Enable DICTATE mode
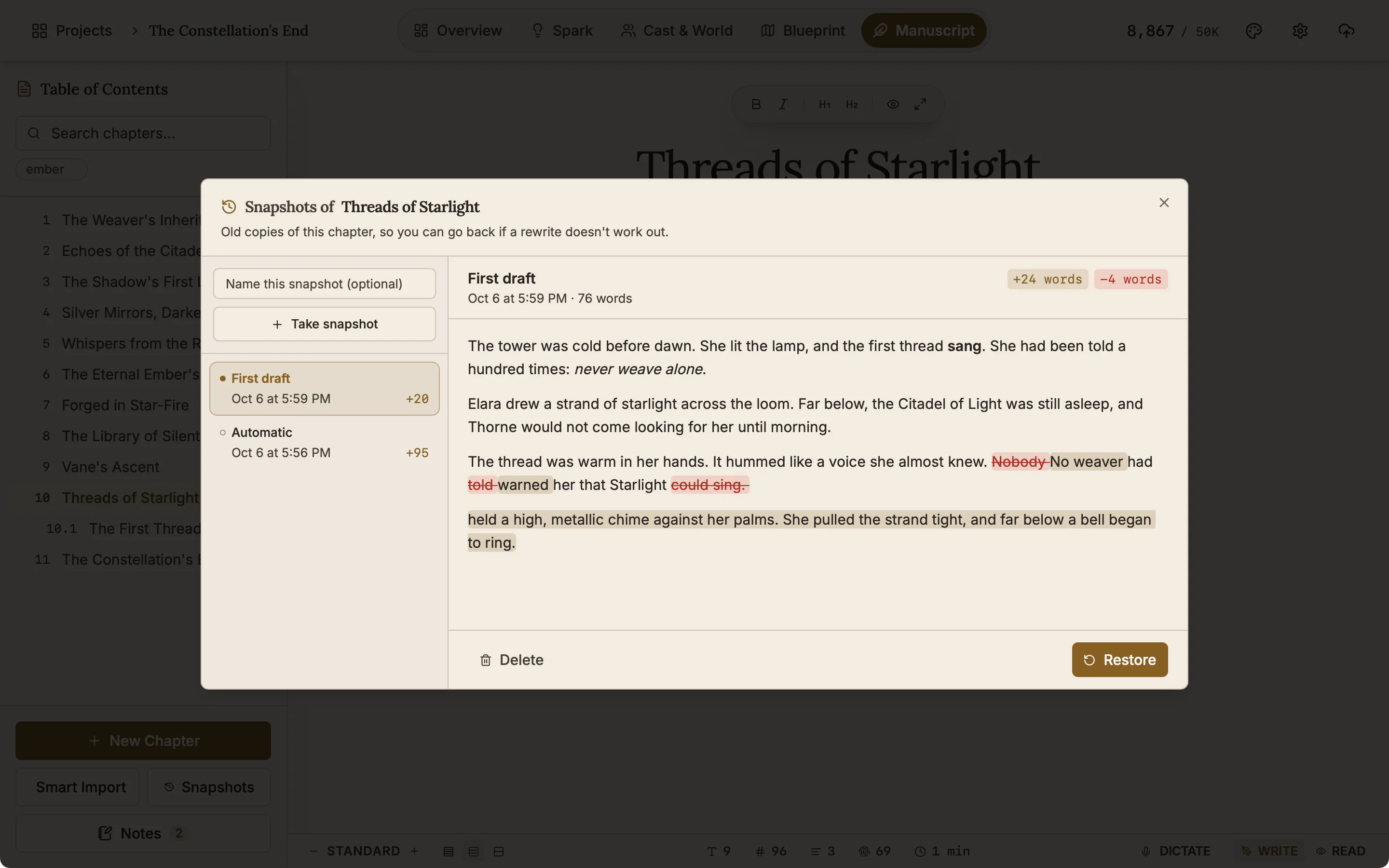This screenshot has height=868, width=1389. tap(1175, 851)
